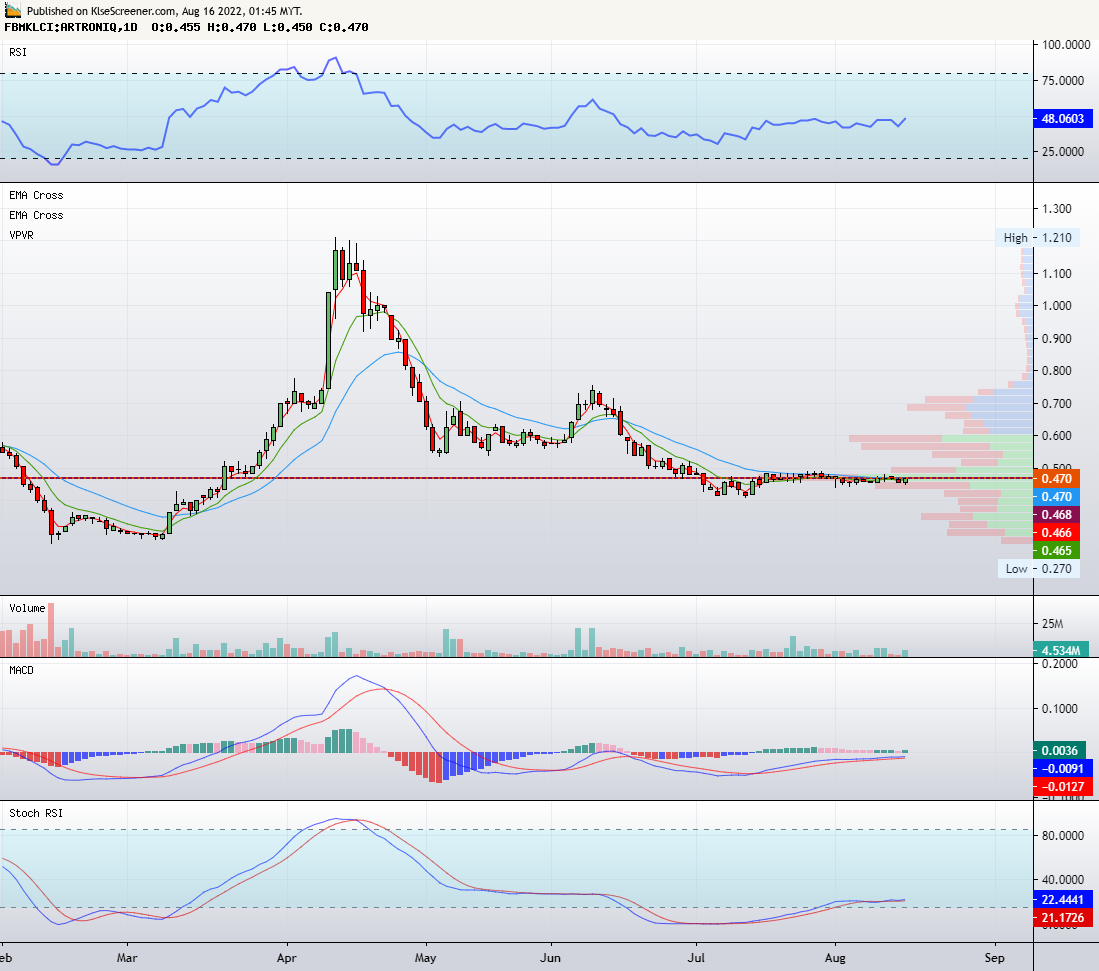The height and width of the screenshot is (971, 1099).
Task: Click the KlseScreener chart logo icon
Action: [12, 12]
